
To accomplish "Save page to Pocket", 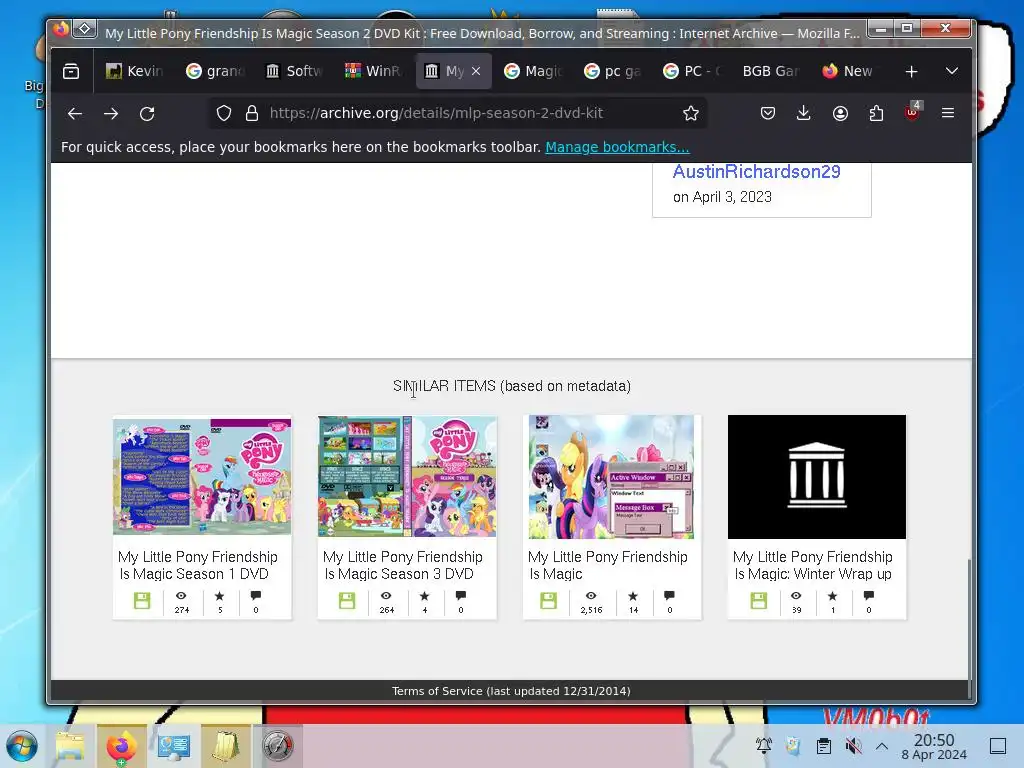I will 768,114.
